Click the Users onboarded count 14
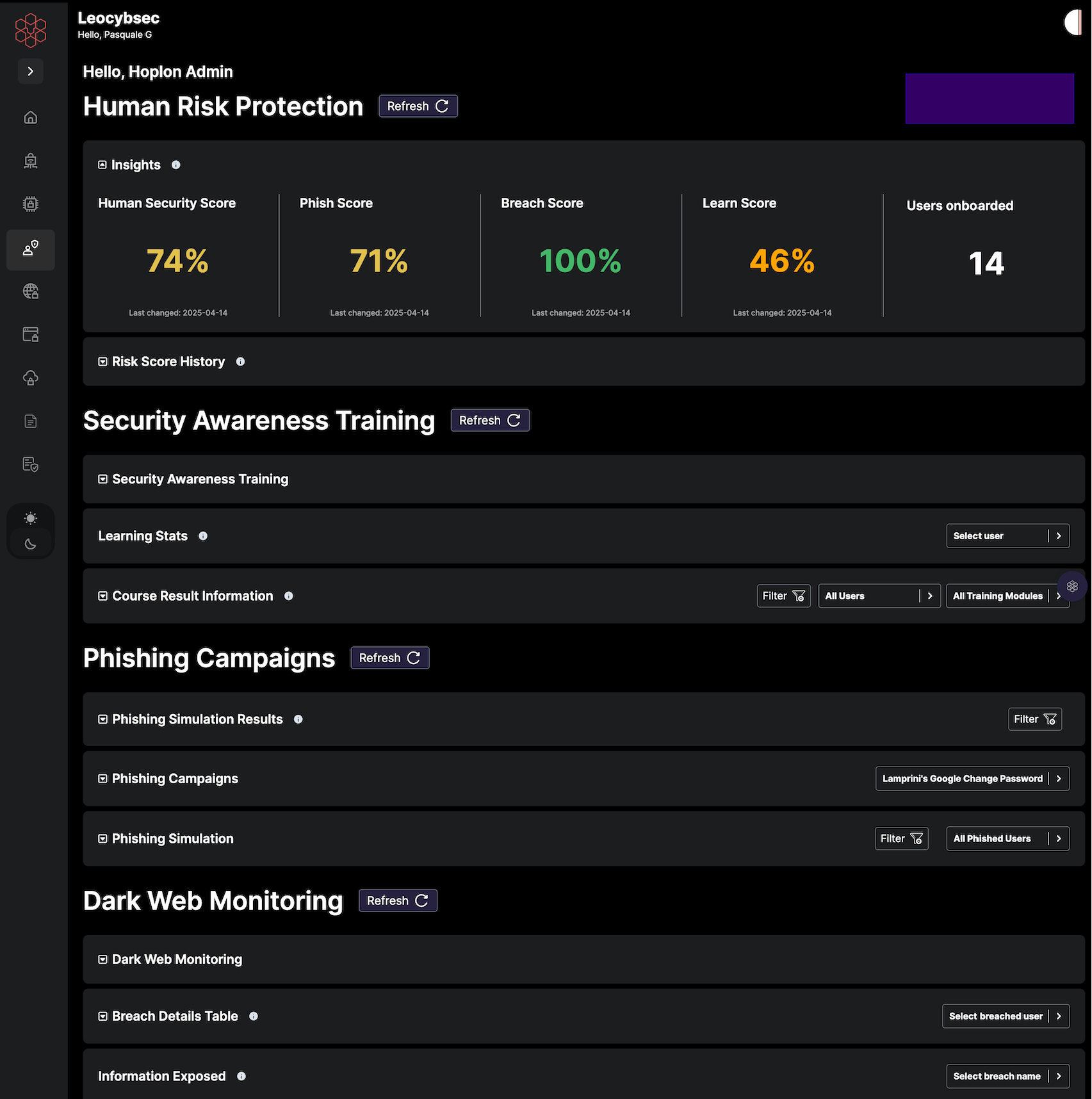The width and height of the screenshot is (1092, 1099). [x=986, y=263]
